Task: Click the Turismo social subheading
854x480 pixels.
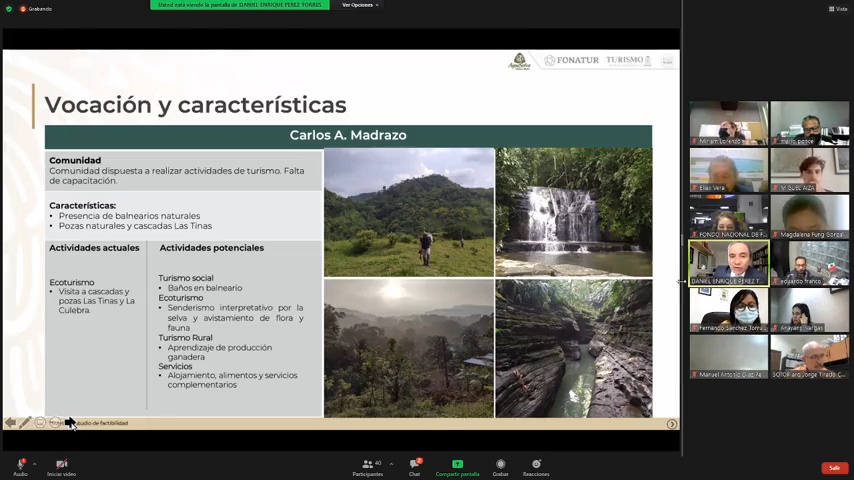Action: [186, 278]
